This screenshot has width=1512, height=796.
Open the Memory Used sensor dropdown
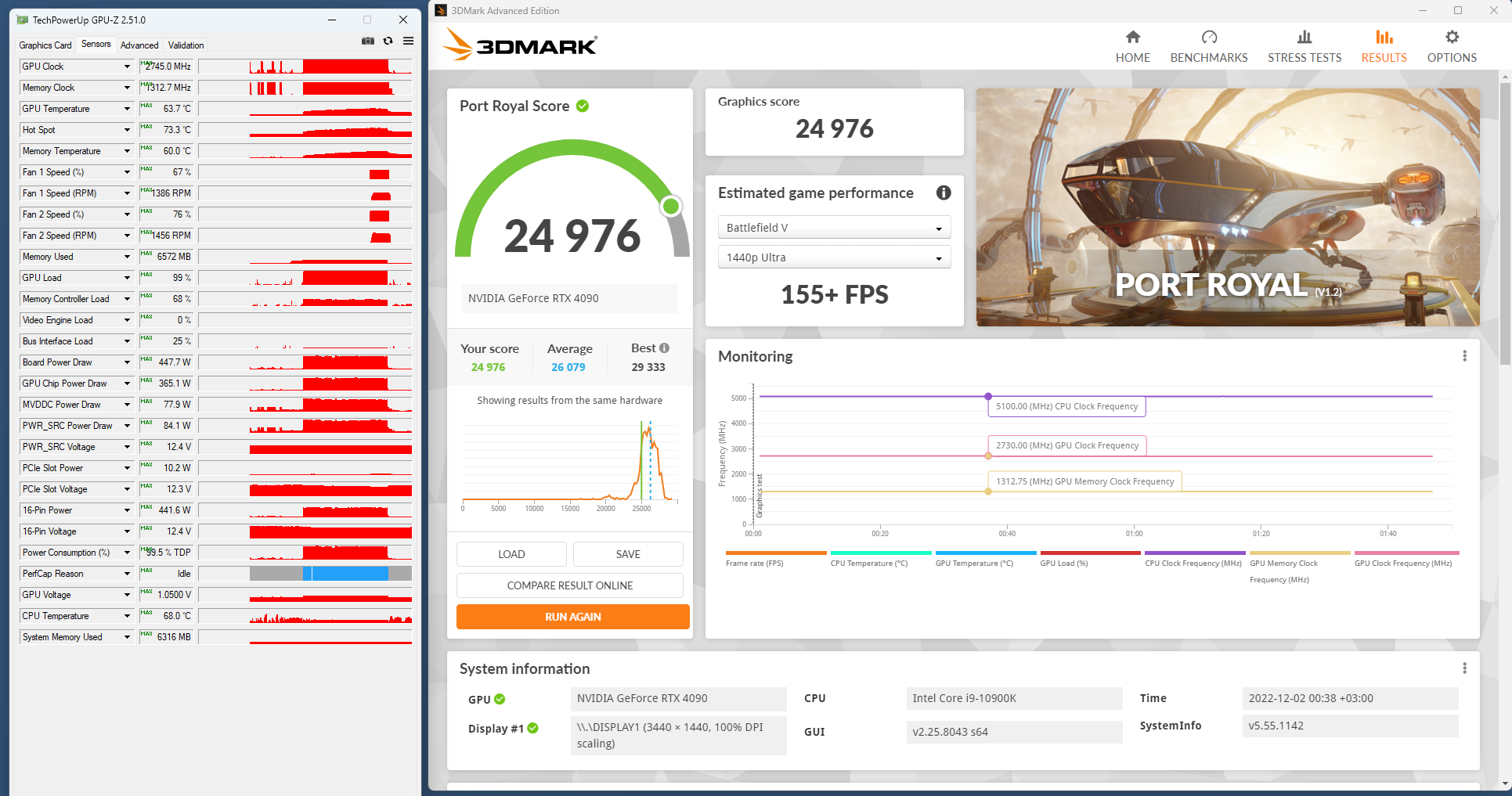coord(127,257)
